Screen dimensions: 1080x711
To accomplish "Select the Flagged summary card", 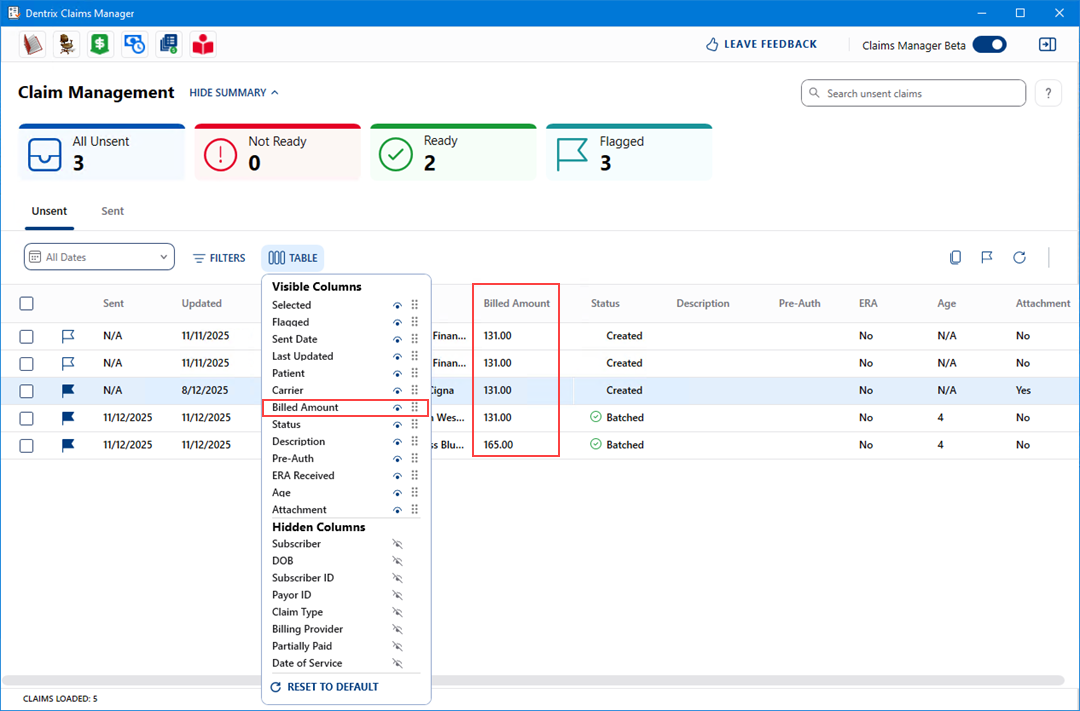I will pos(629,153).
